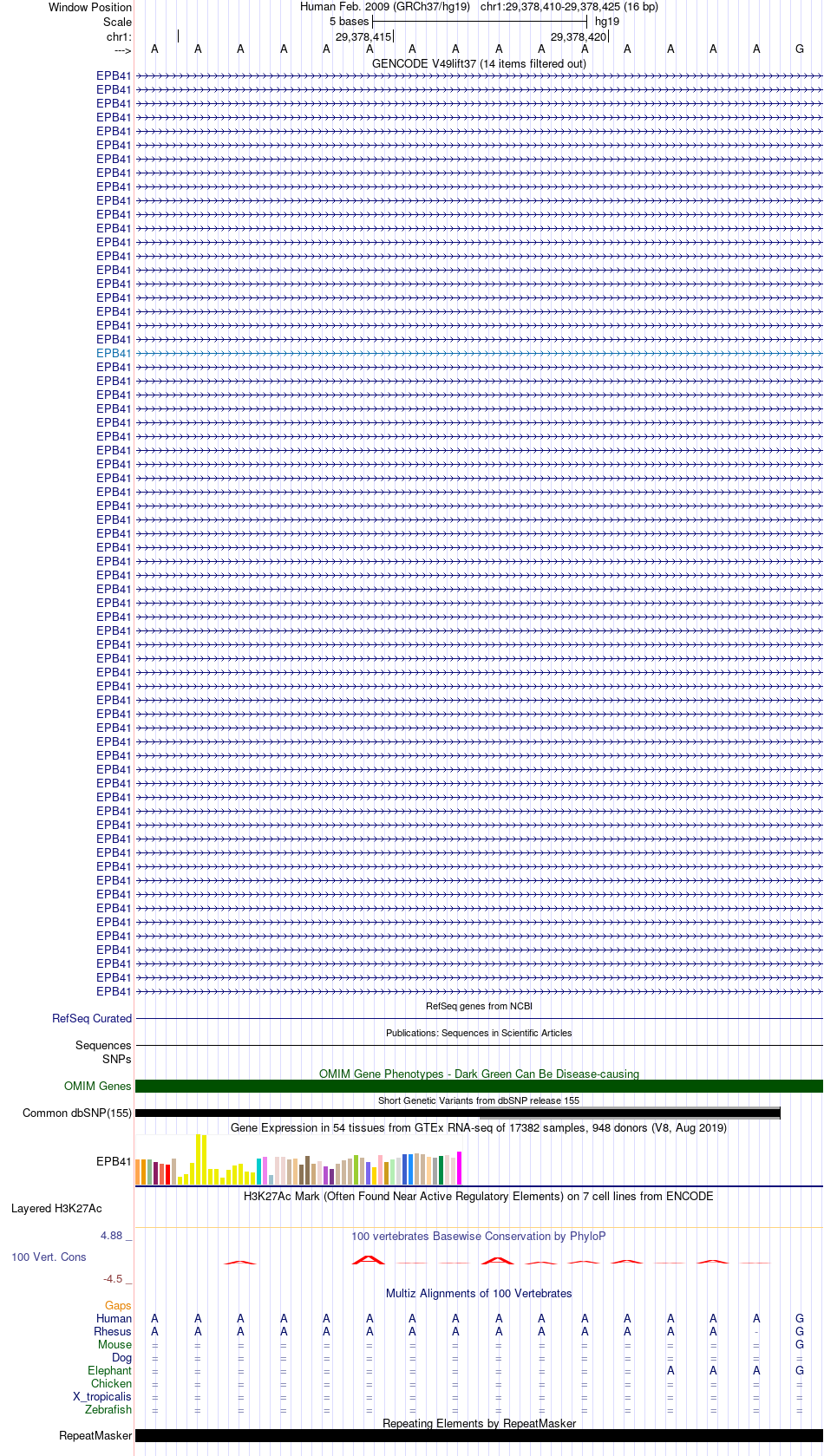Click 'Repeating Elements by RepeatMasker' track title
Image resolution: width=824 pixels, height=1456 pixels.
pos(479,1423)
